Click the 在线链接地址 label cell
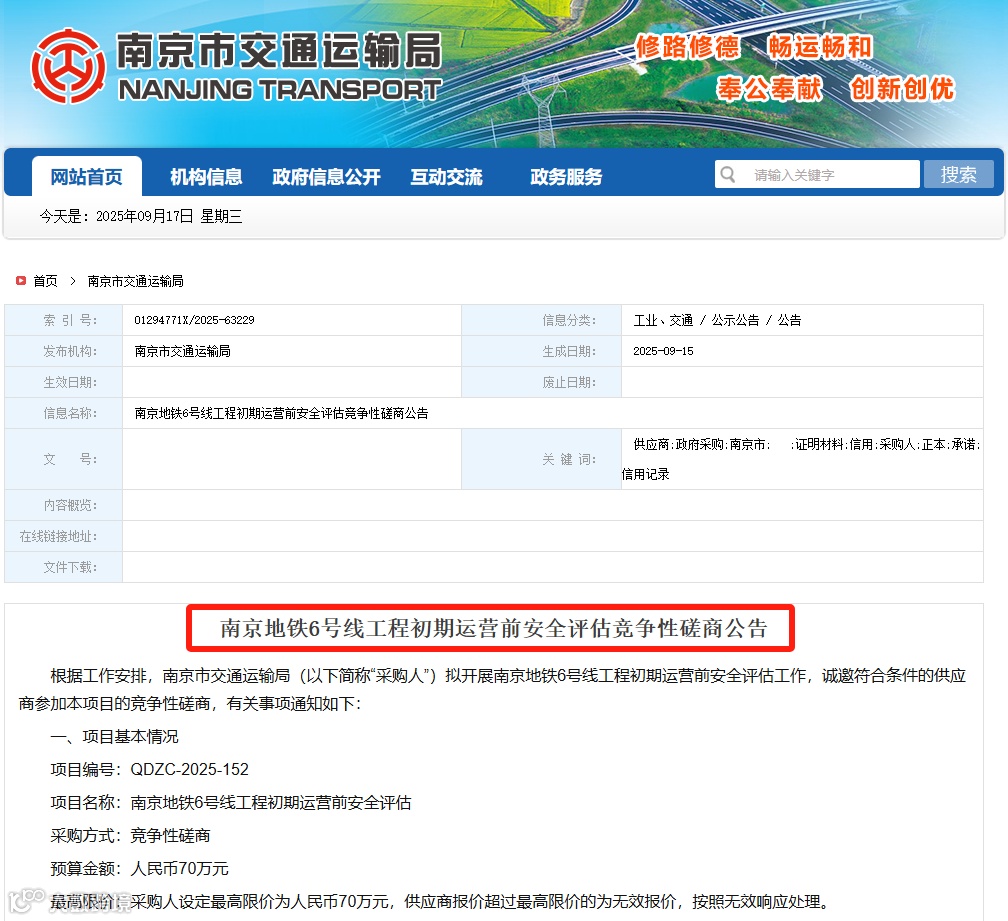1008x921 pixels. (64, 536)
